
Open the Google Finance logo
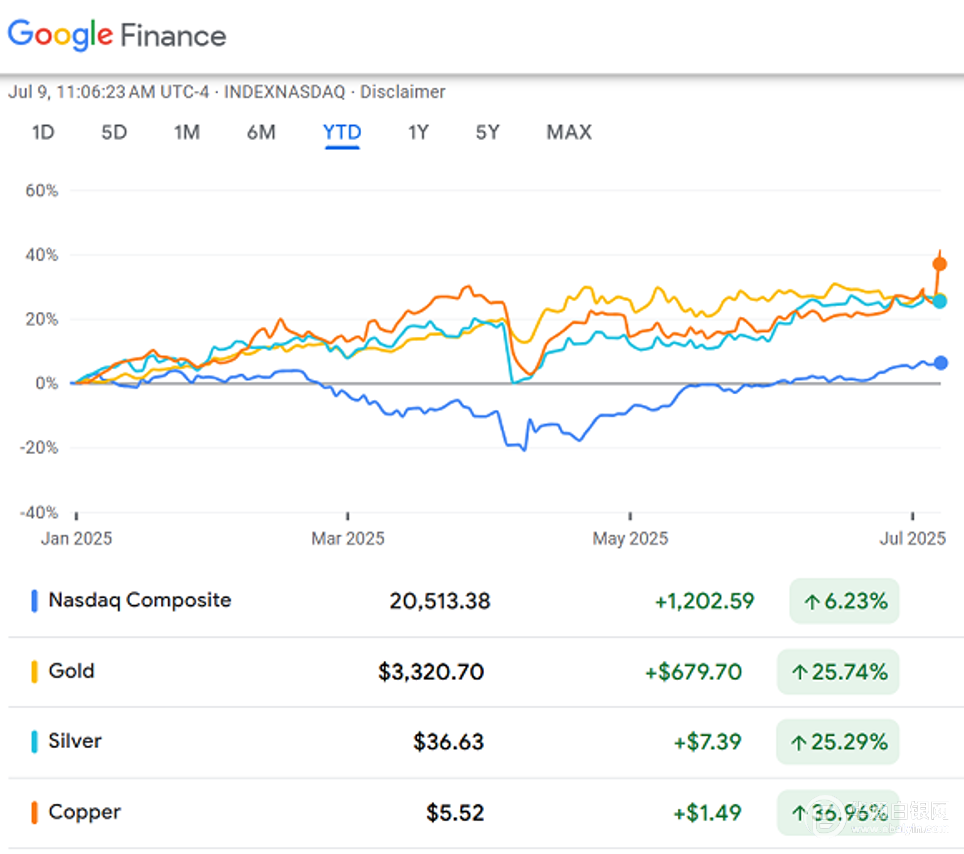(x=117, y=35)
